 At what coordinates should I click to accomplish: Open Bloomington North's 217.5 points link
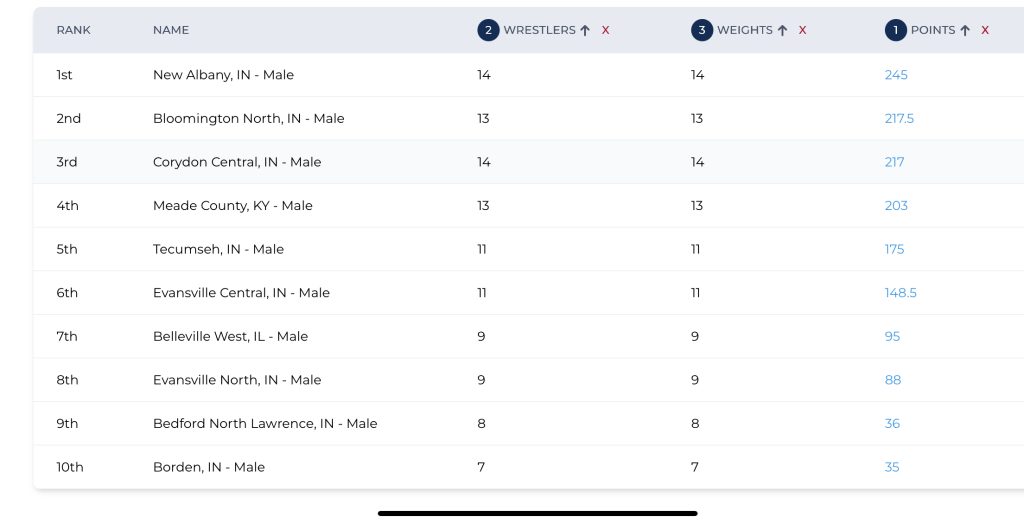pos(899,119)
